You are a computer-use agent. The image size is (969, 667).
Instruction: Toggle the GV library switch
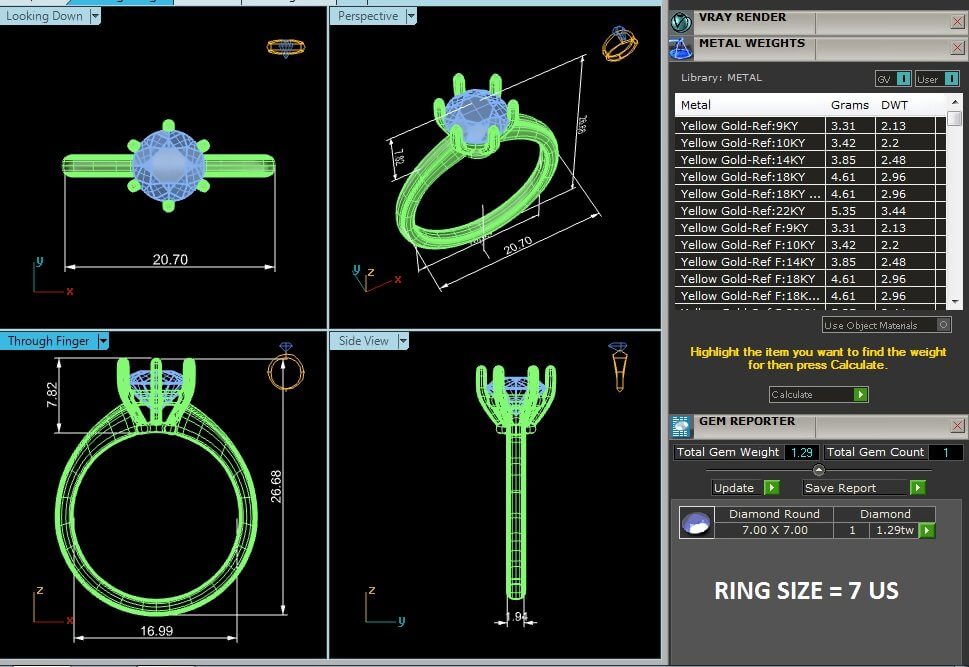tap(904, 79)
